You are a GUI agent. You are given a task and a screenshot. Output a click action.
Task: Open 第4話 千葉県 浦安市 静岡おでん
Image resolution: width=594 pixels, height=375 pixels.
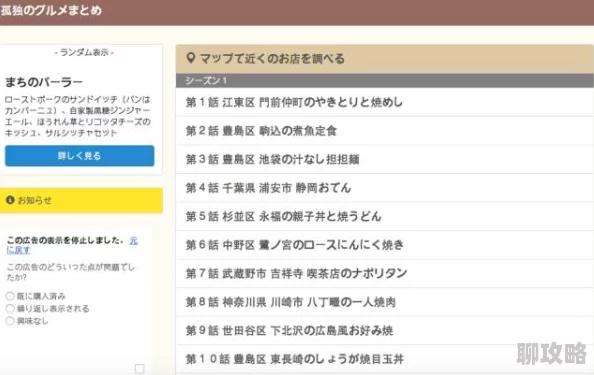point(385,188)
